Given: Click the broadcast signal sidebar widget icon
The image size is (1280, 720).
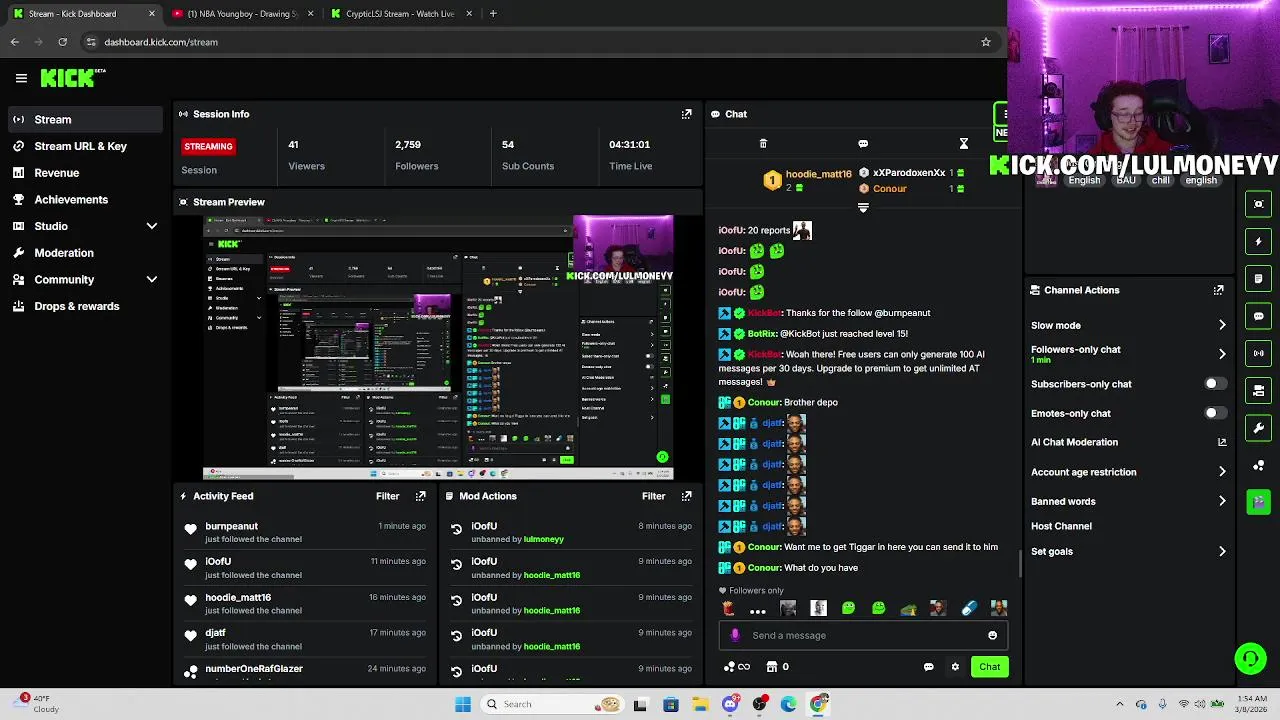Looking at the screenshot, I should pos(1258,353).
